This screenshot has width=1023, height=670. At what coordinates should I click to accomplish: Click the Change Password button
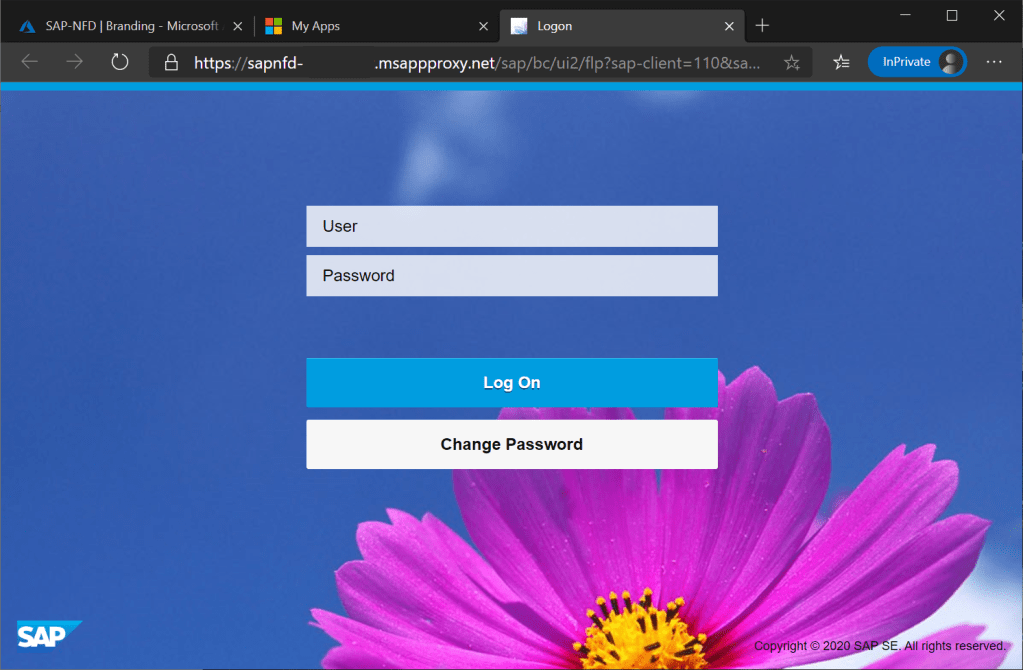pos(511,444)
